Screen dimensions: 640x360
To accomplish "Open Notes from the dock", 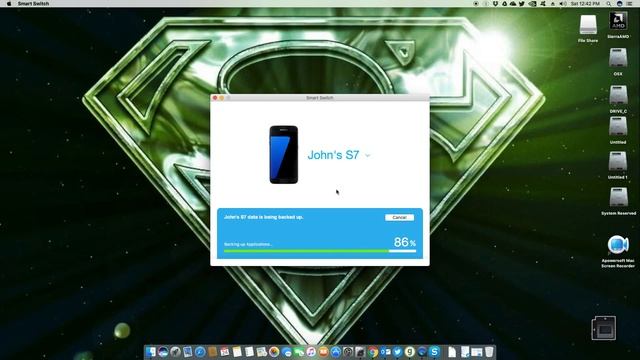I will pyautogui.click(x=237, y=351).
